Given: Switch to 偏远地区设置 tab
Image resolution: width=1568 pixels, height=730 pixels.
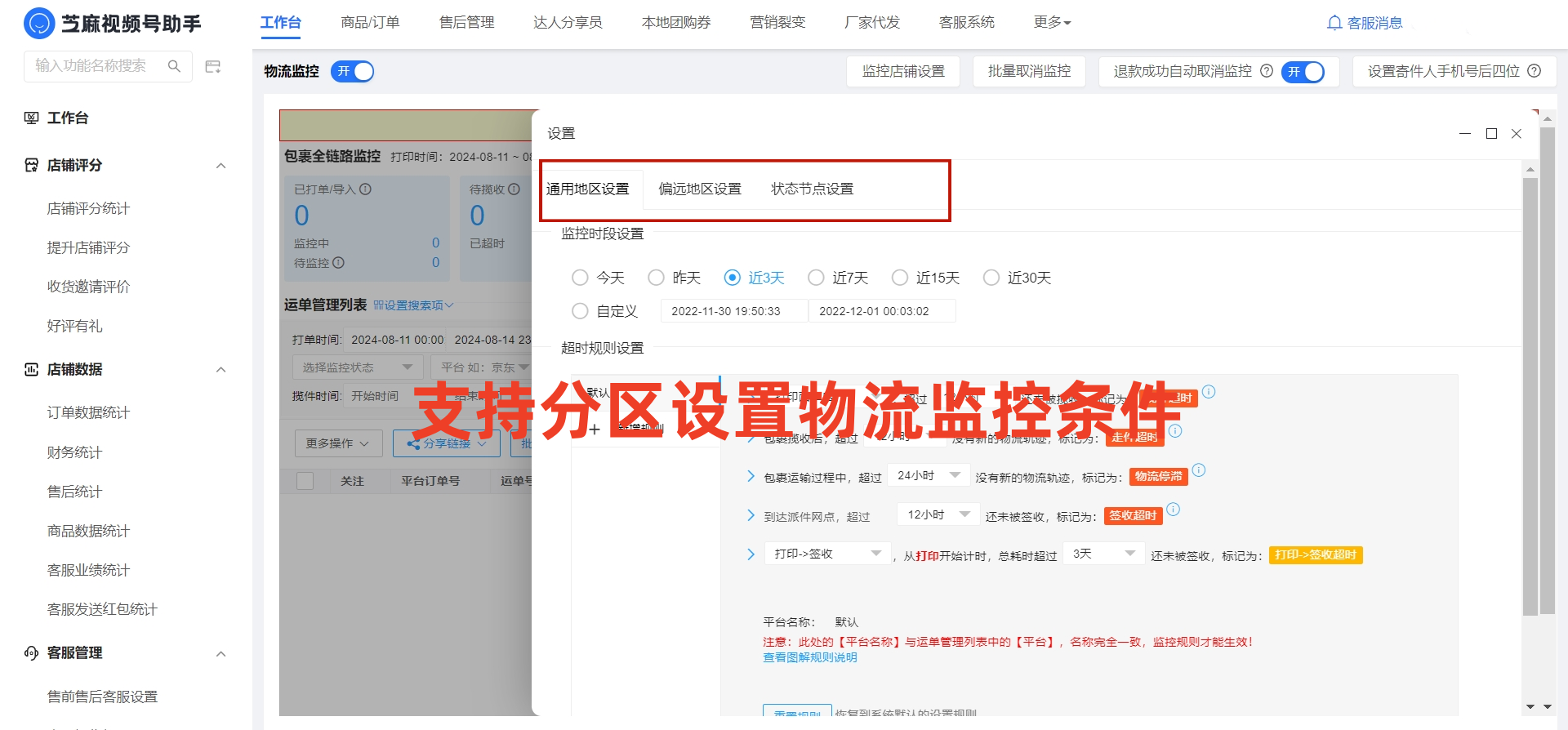Looking at the screenshot, I should click(x=700, y=189).
